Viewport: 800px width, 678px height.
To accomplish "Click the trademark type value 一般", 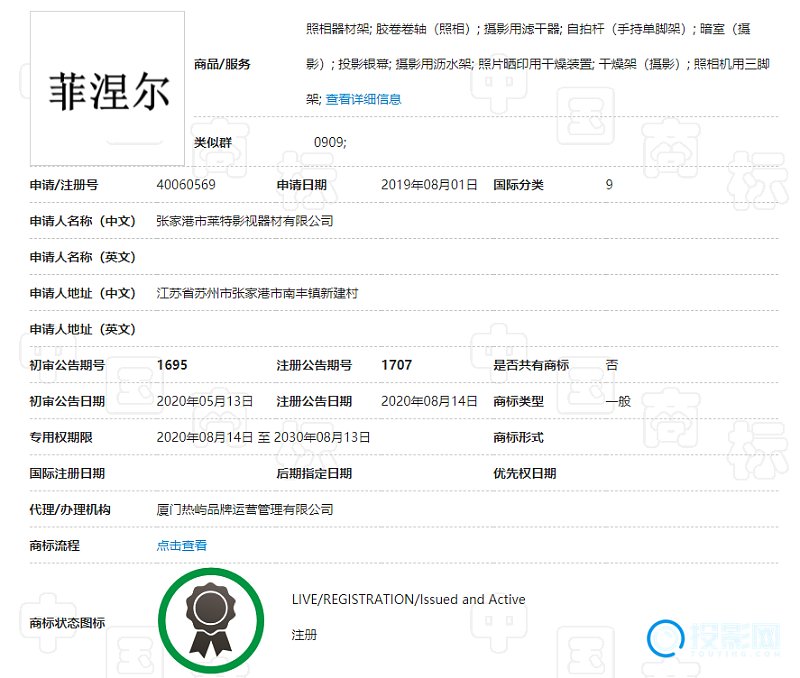I will [x=618, y=401].
